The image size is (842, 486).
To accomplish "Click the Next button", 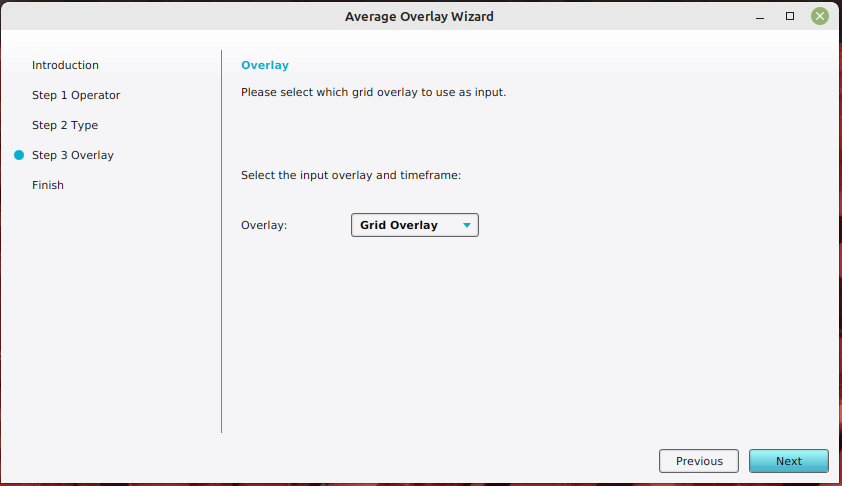I will click(788, 461).
